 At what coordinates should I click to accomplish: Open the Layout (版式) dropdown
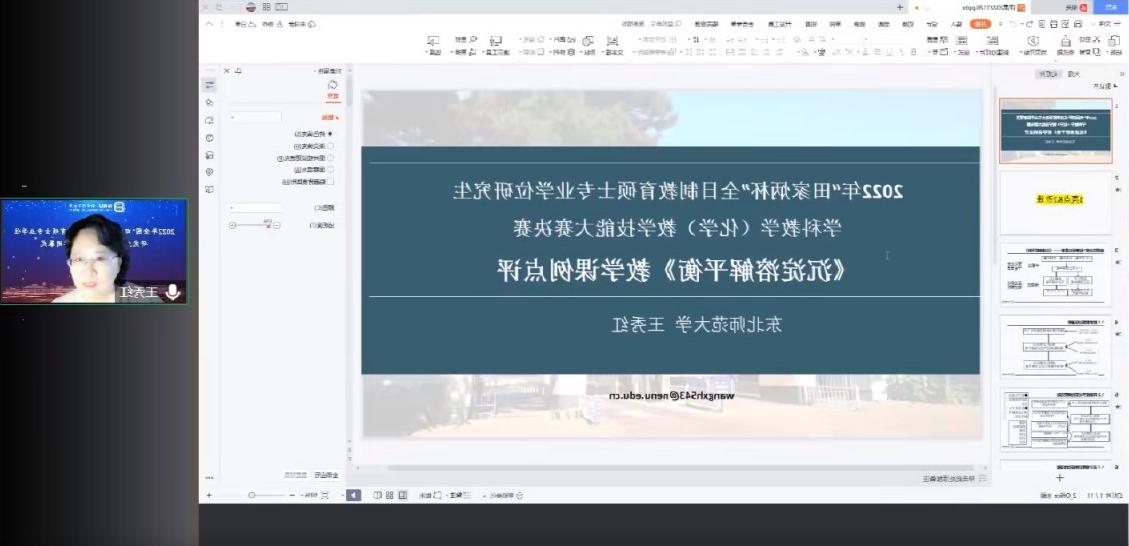[962, 52]
